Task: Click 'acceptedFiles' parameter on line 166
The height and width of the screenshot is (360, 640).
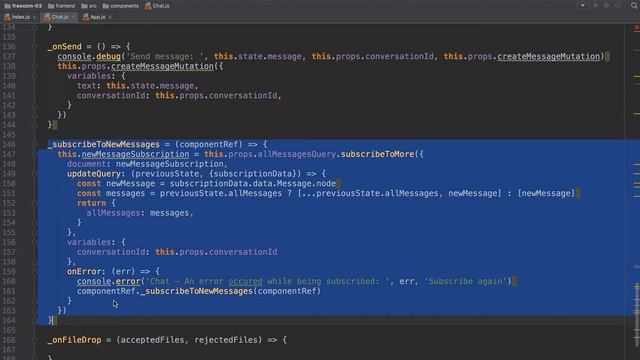Action: pyautogui.click(x=152, y=340)
